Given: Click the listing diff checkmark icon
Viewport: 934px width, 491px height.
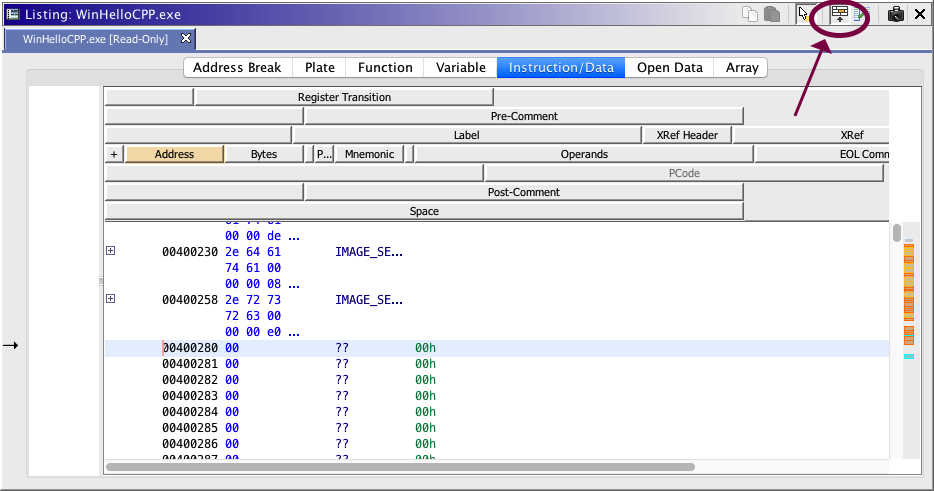Looking at the screenshot, I should (x=859, y=14).
